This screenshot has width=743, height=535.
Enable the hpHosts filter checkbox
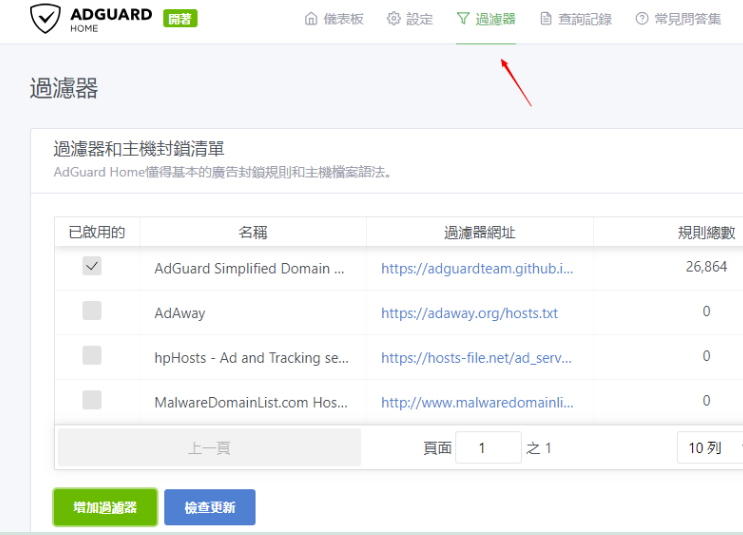click(92, 355)
